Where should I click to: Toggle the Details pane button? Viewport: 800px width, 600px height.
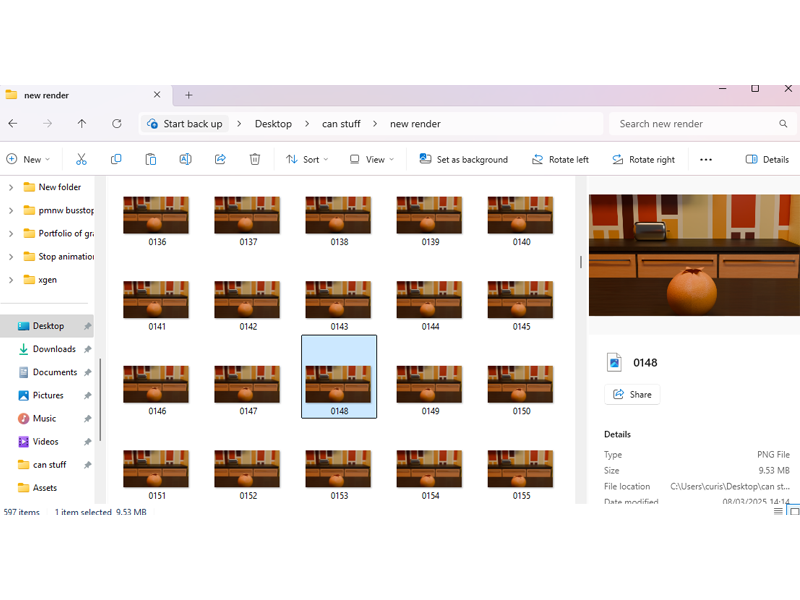(x=767, y=159)
